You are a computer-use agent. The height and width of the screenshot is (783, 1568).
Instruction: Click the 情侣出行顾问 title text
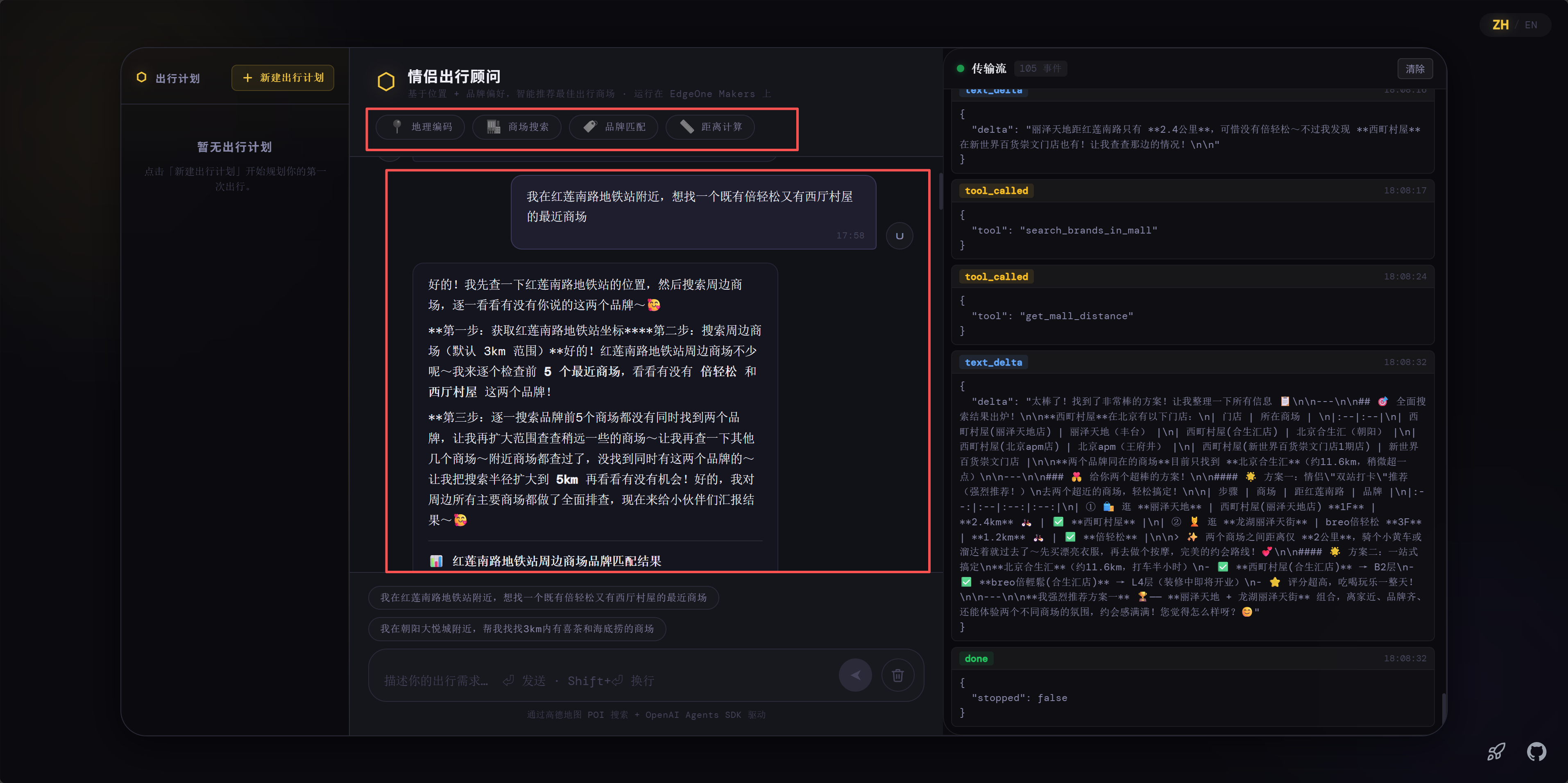pos(454,76)
